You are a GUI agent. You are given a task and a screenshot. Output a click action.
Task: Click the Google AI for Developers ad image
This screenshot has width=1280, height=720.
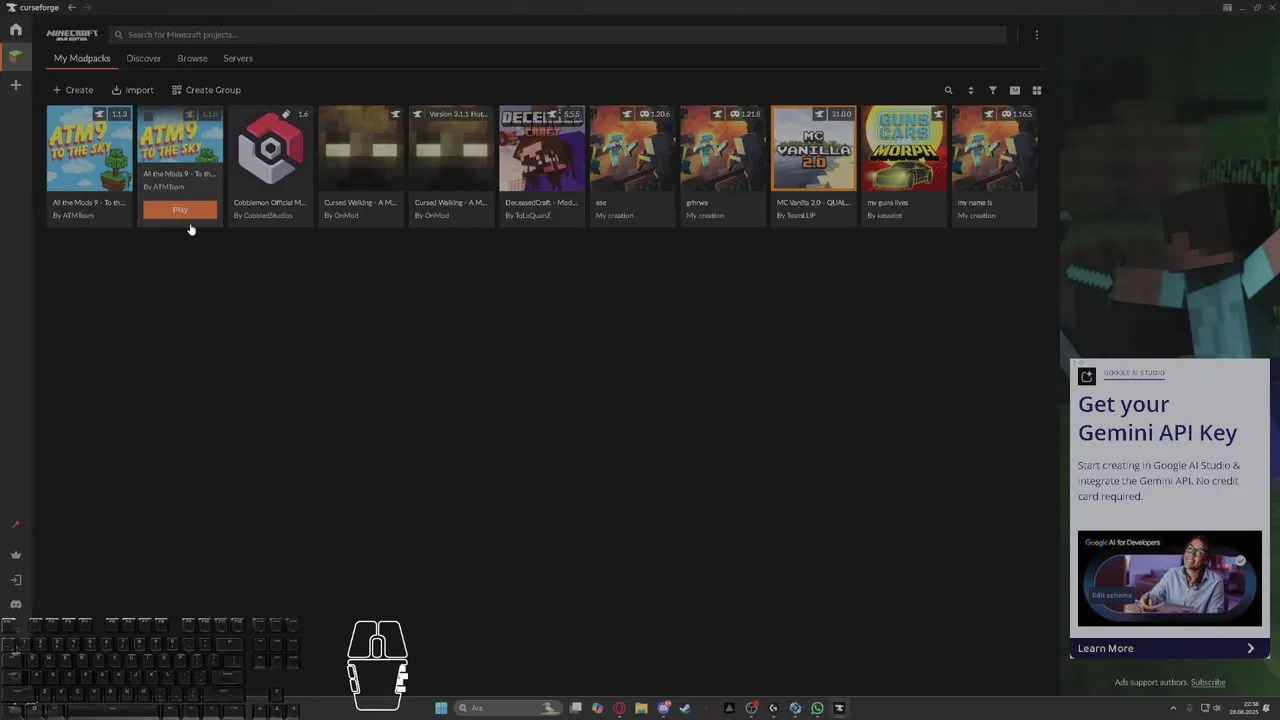click(1169, 578)
